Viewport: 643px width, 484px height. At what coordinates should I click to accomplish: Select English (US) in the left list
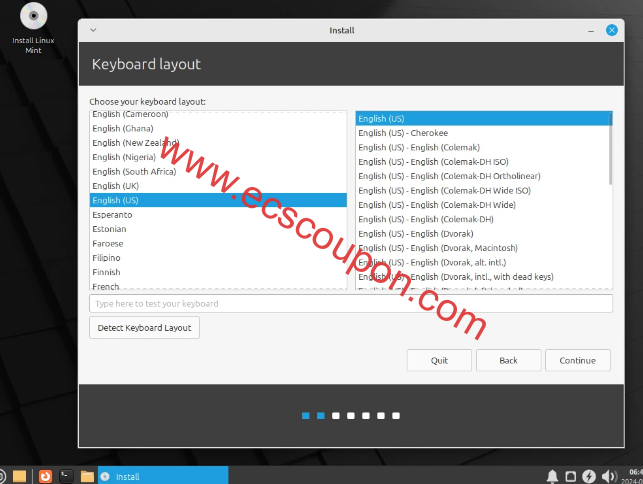(218, 200)
